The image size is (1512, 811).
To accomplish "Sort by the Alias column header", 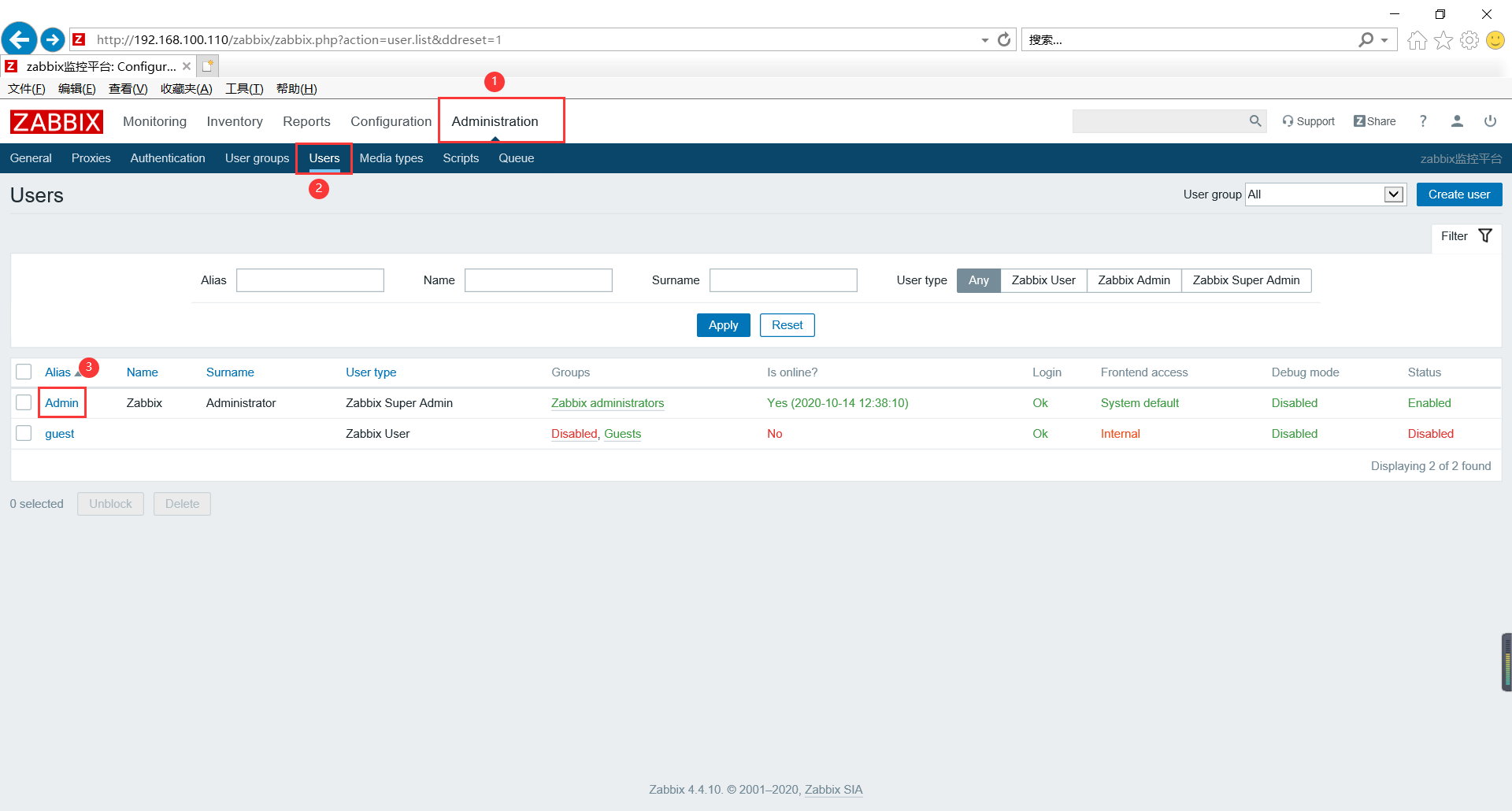I will point(57,372).
